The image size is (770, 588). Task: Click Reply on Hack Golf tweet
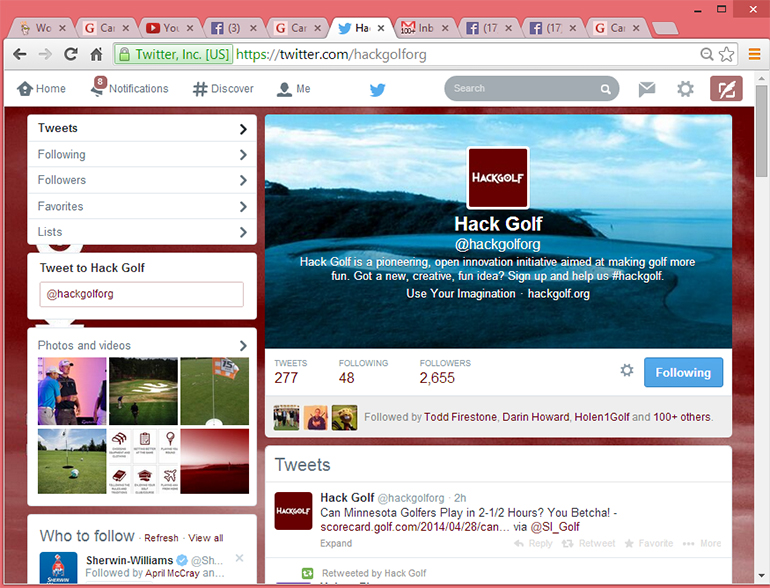pyautogui.click(x=533, y=543)
